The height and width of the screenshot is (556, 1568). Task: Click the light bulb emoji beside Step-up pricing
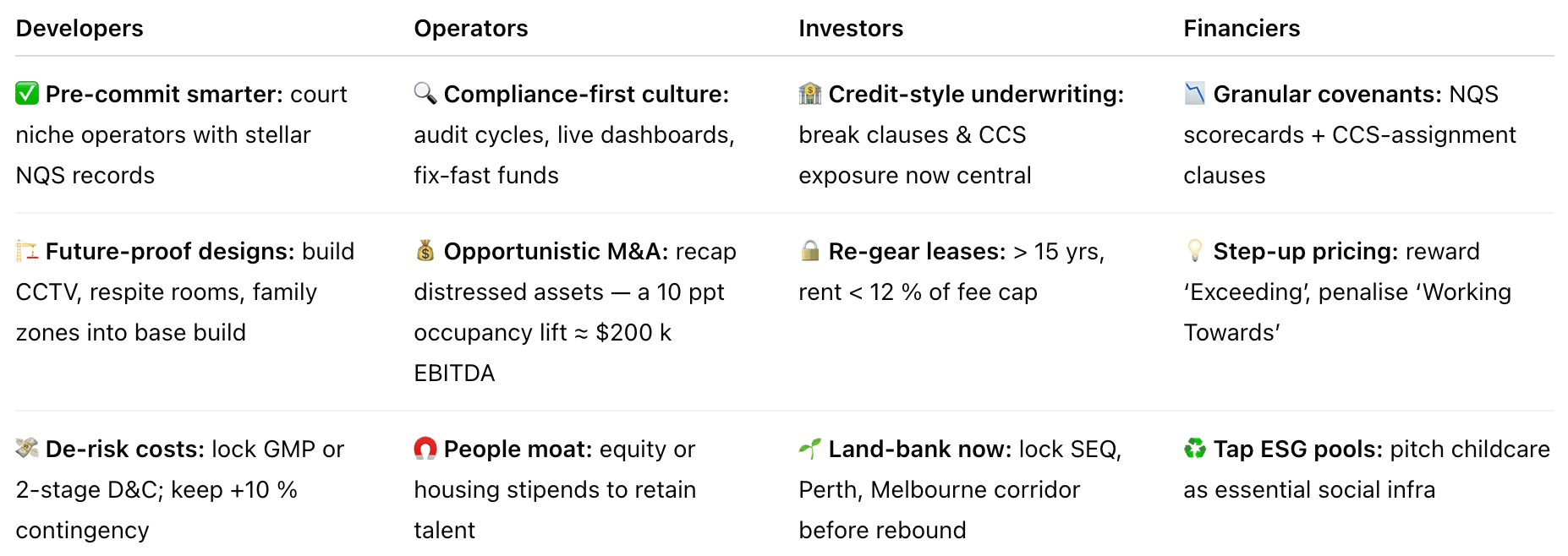[1195, 251]
